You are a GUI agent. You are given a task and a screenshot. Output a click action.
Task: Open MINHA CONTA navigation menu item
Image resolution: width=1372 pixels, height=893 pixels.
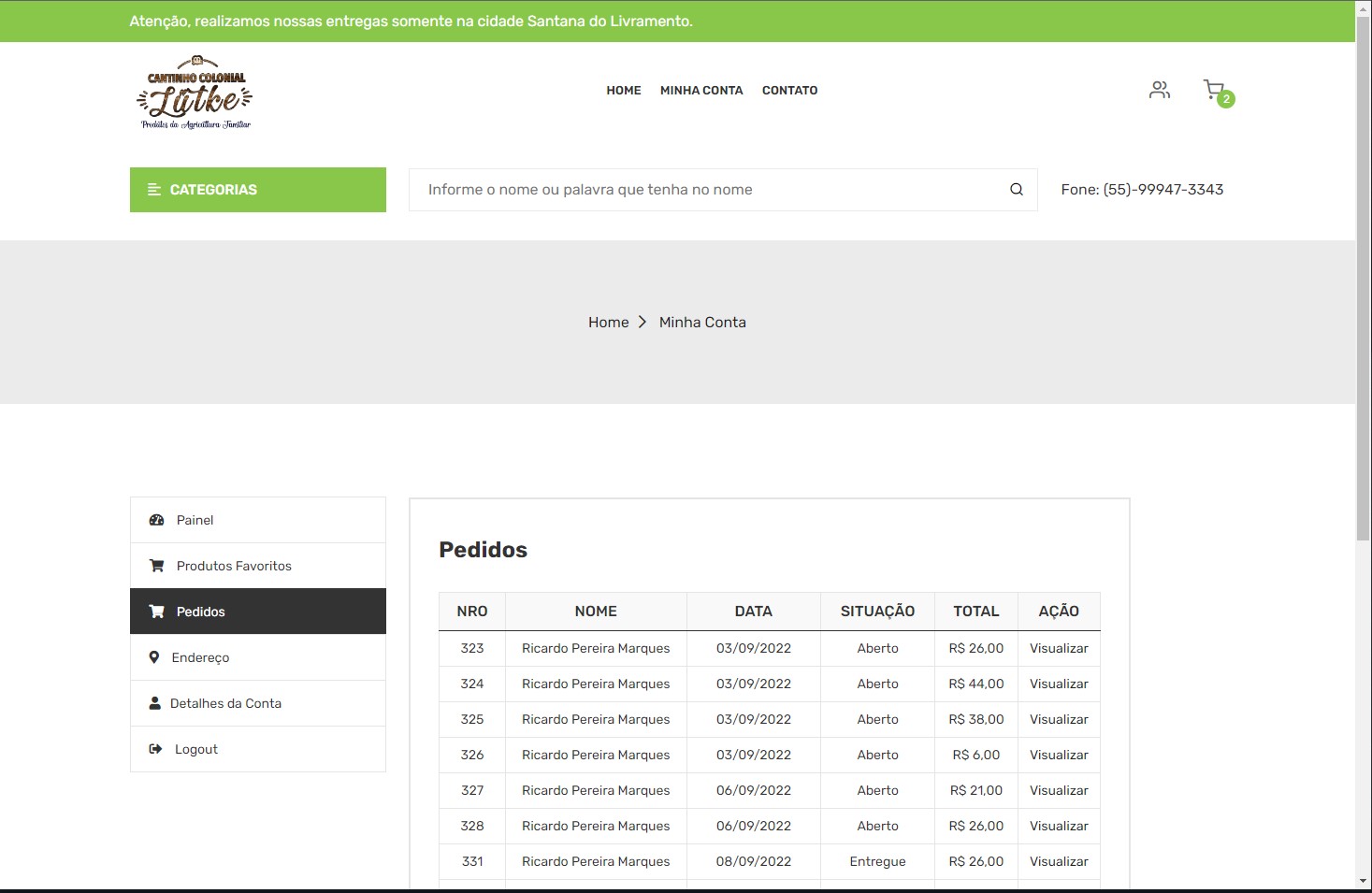coord(701,91)
